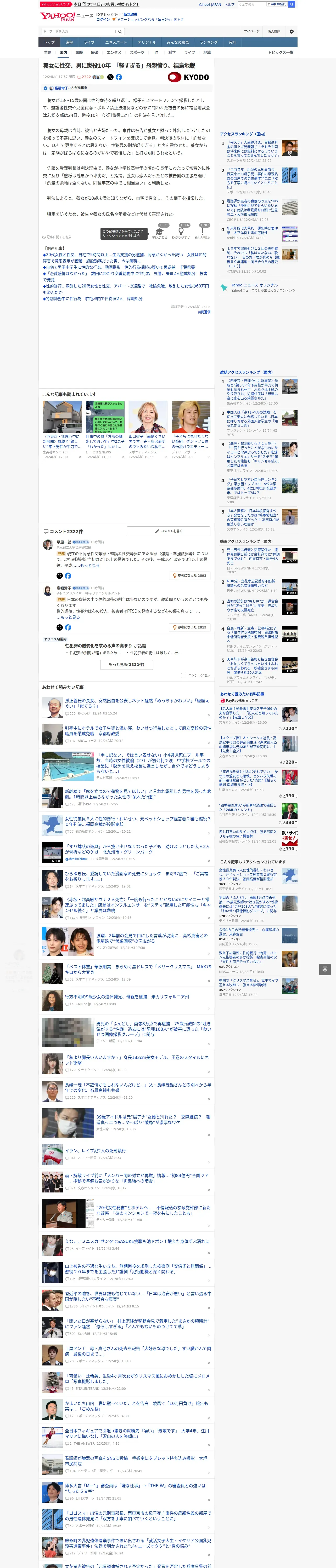Image resolution: width=336 pixels, height=1568 pixels.
Task: Click the 学びがある graduation cap reaction
Action: pyautogui.click(x=160, y=232)
